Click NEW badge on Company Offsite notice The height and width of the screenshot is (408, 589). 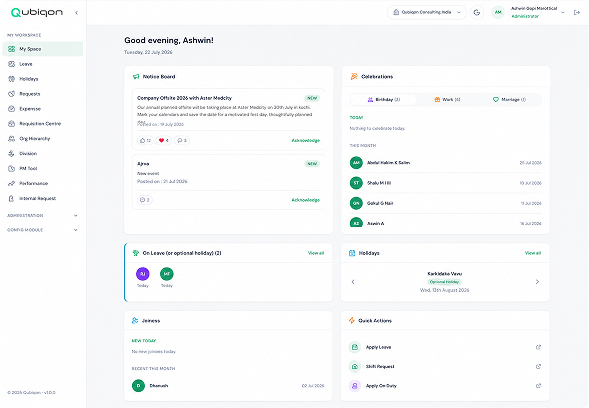coord(312,98)
